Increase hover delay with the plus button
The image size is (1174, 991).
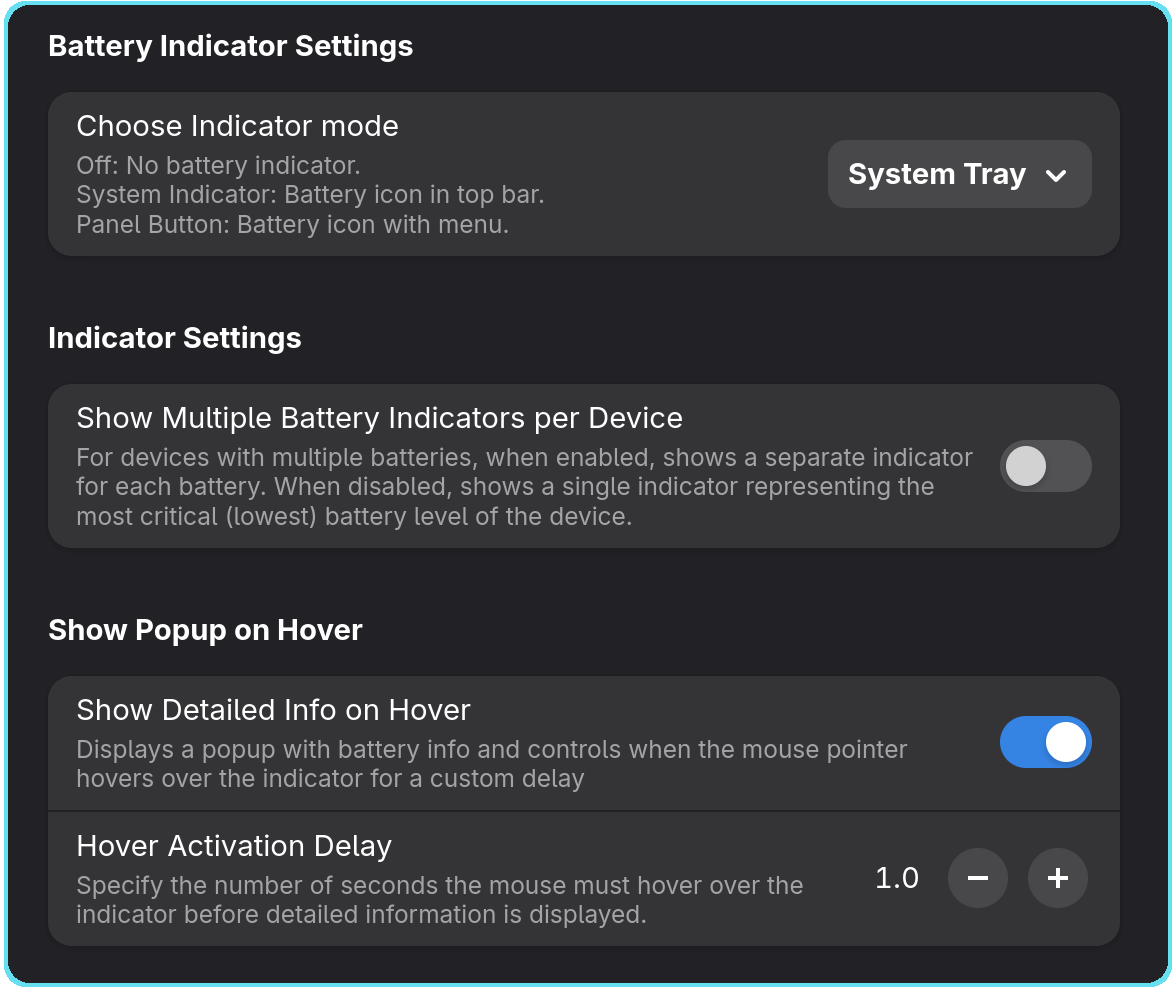[x=1057, y=878]
